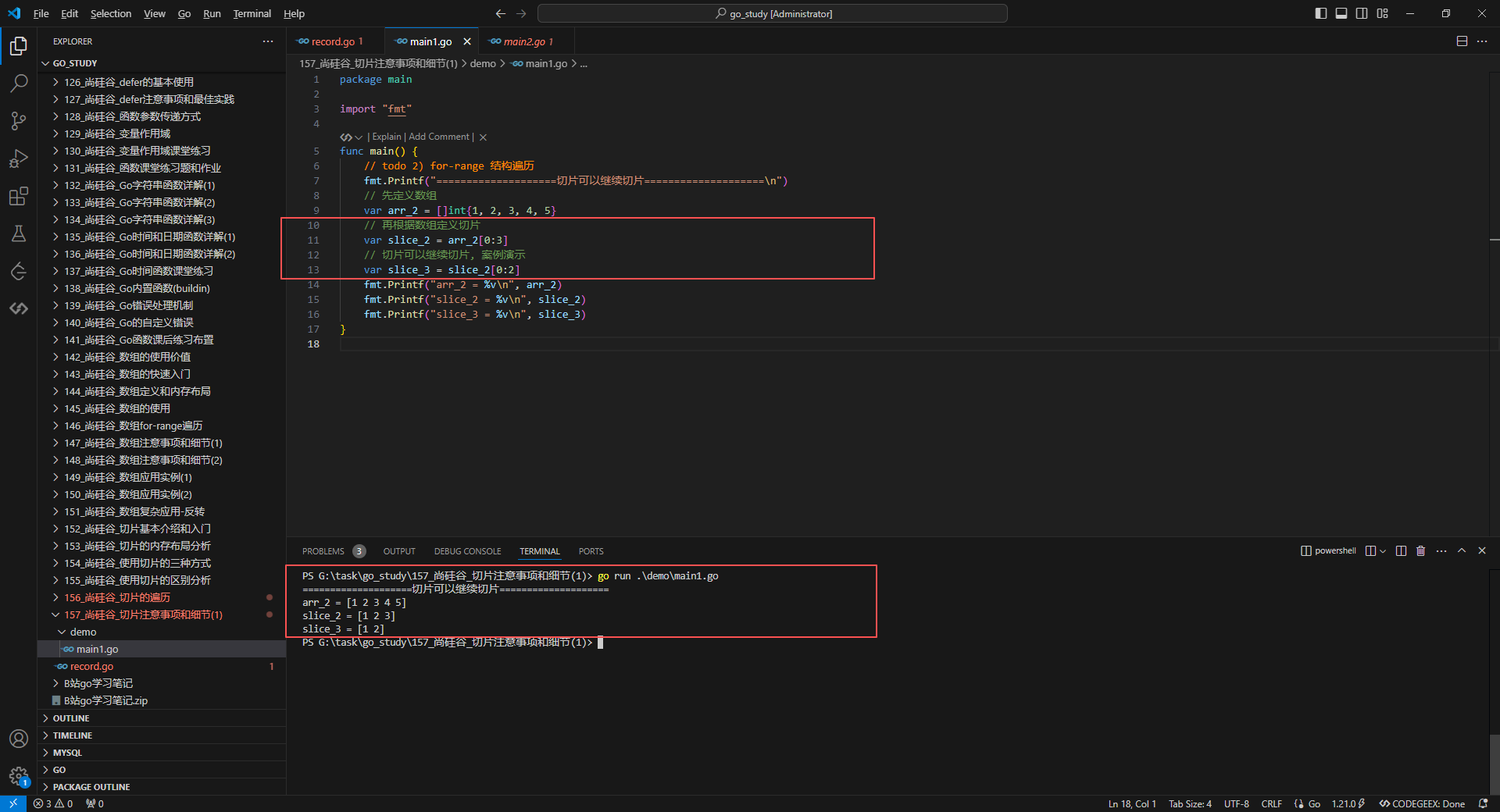The height and width of the screenshot is (812, 1500).
Task: Open the Terminal menu
Action: (x=252, y=13)
